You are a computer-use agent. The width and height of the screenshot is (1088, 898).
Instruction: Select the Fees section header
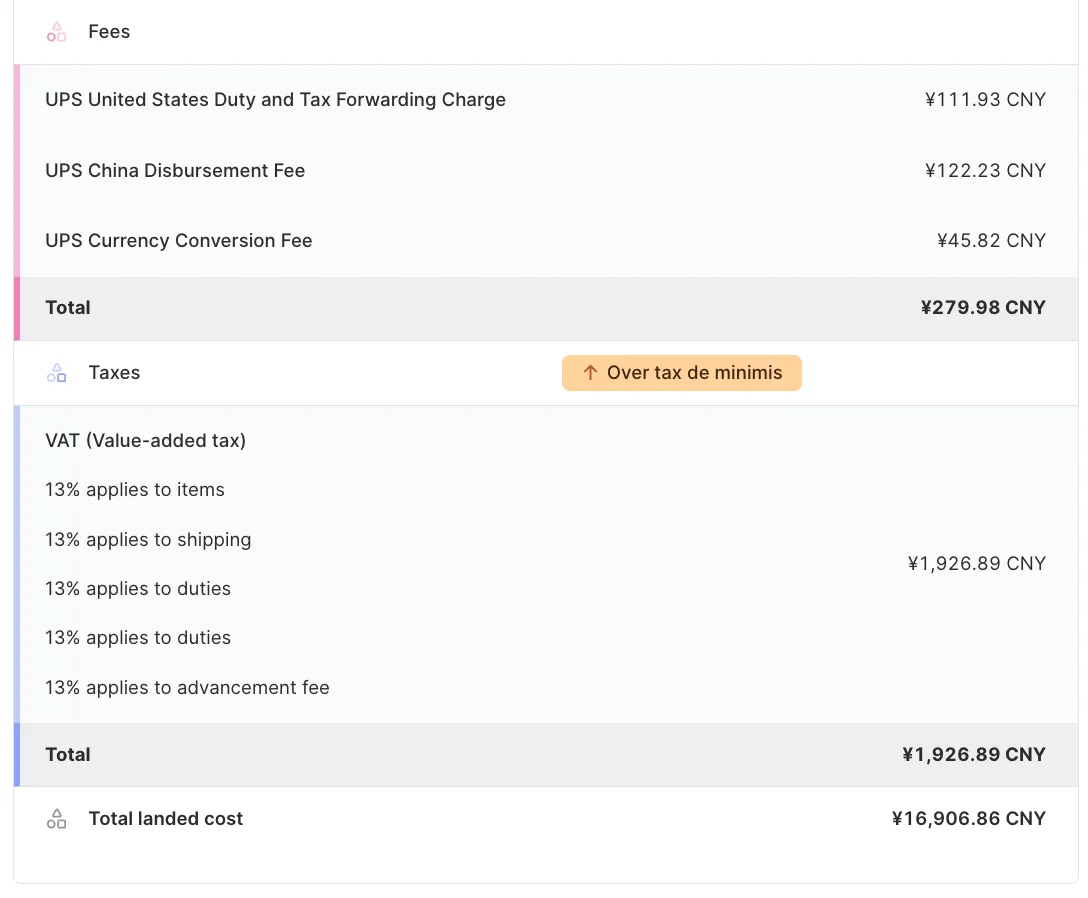[x=109, y=31]
